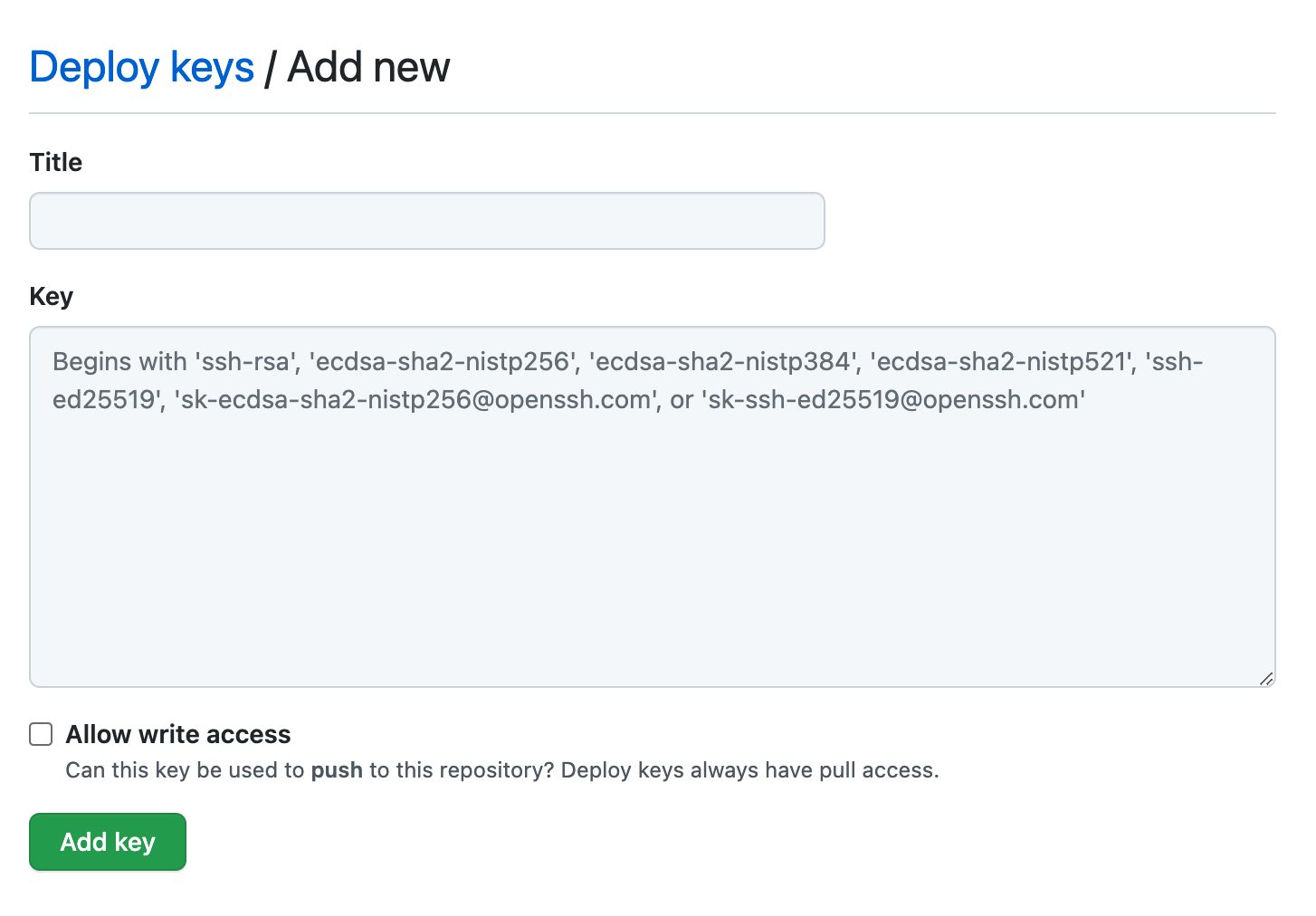1316x916 pixels.
Task: Click 'Deploy keys always have pull access' text
Action: (749, 770)
